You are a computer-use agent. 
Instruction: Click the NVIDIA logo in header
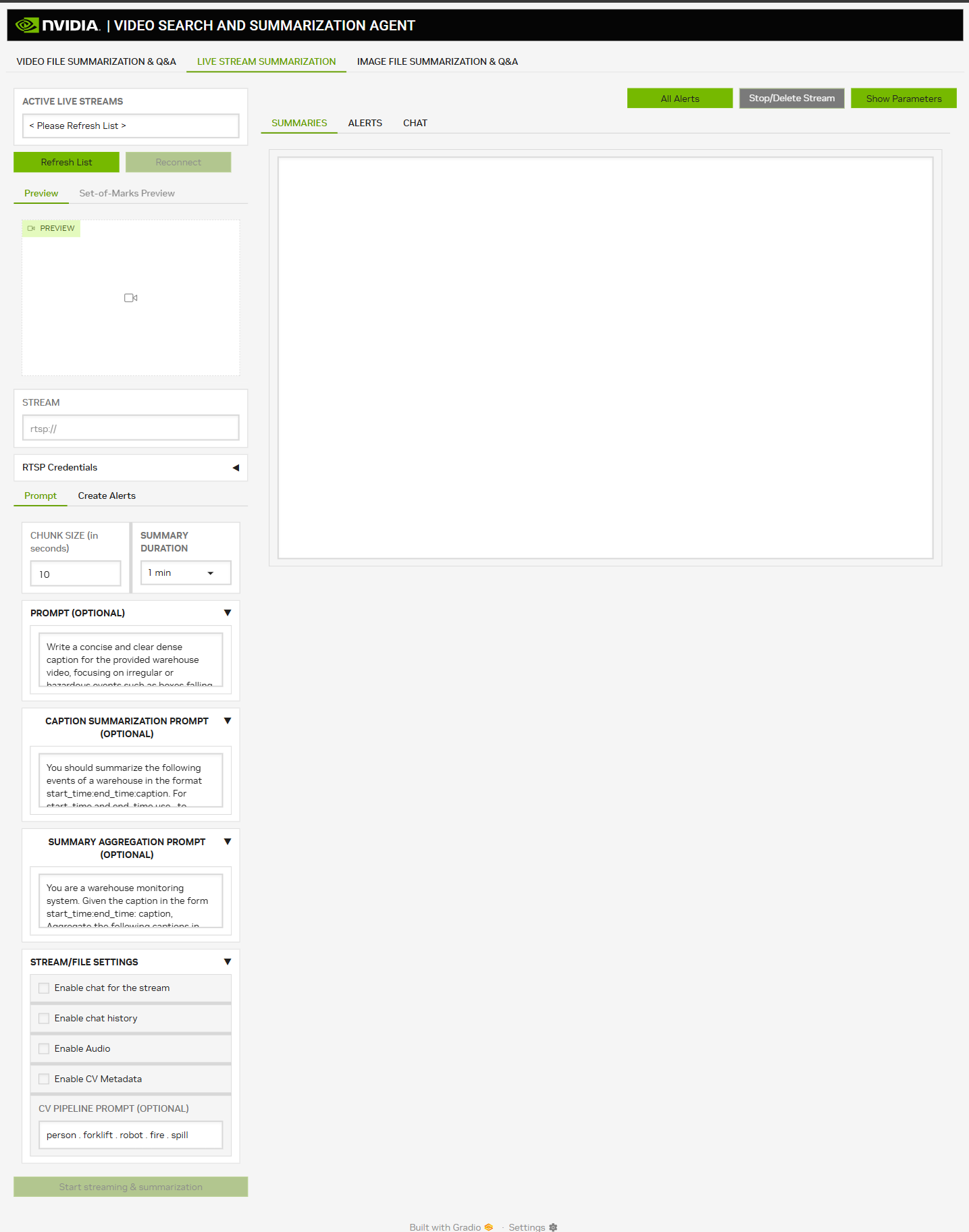tap(57, 26)
